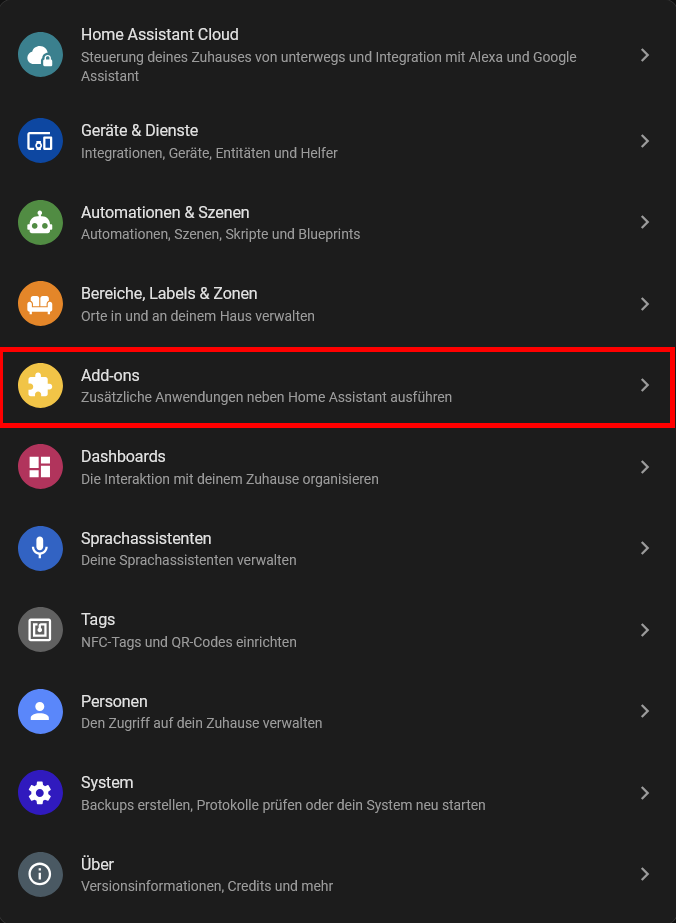The width and height of the screenshot is (676, 923).
Task: Expand Home Assistant Cloud via its chevron
Action: 645,55
